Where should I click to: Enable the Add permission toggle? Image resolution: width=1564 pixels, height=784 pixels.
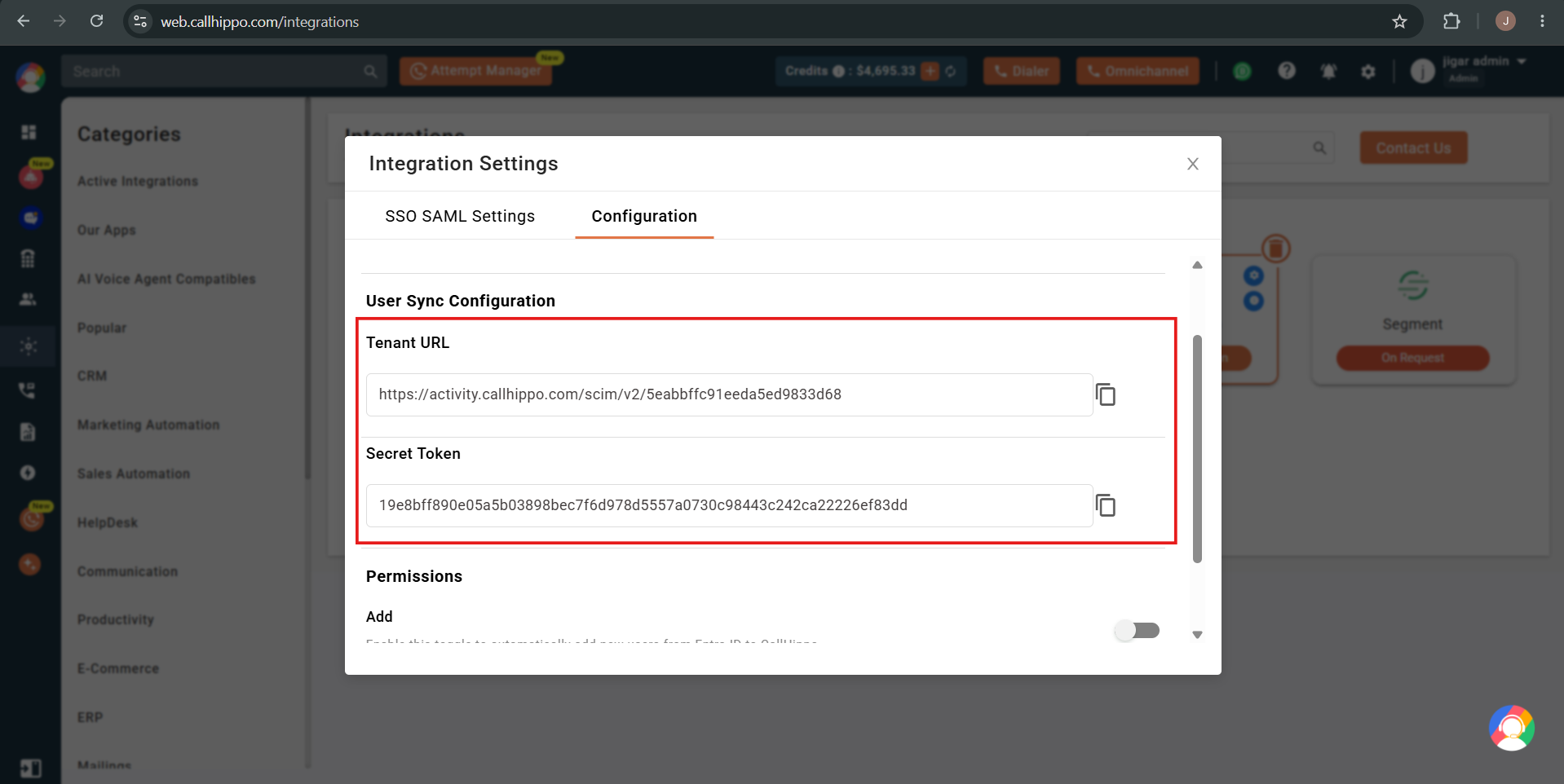tap(1138, 630)
